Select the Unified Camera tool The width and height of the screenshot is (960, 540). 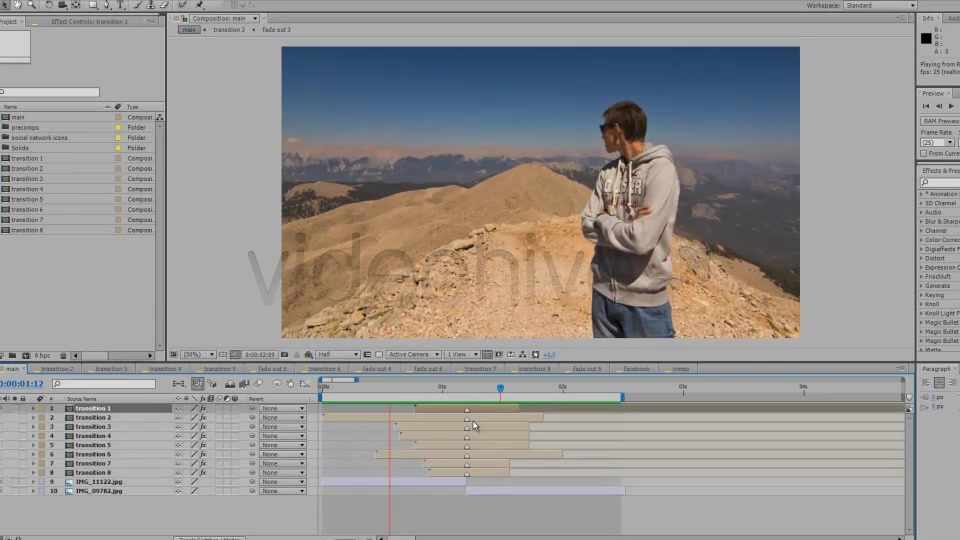[62, 5]
